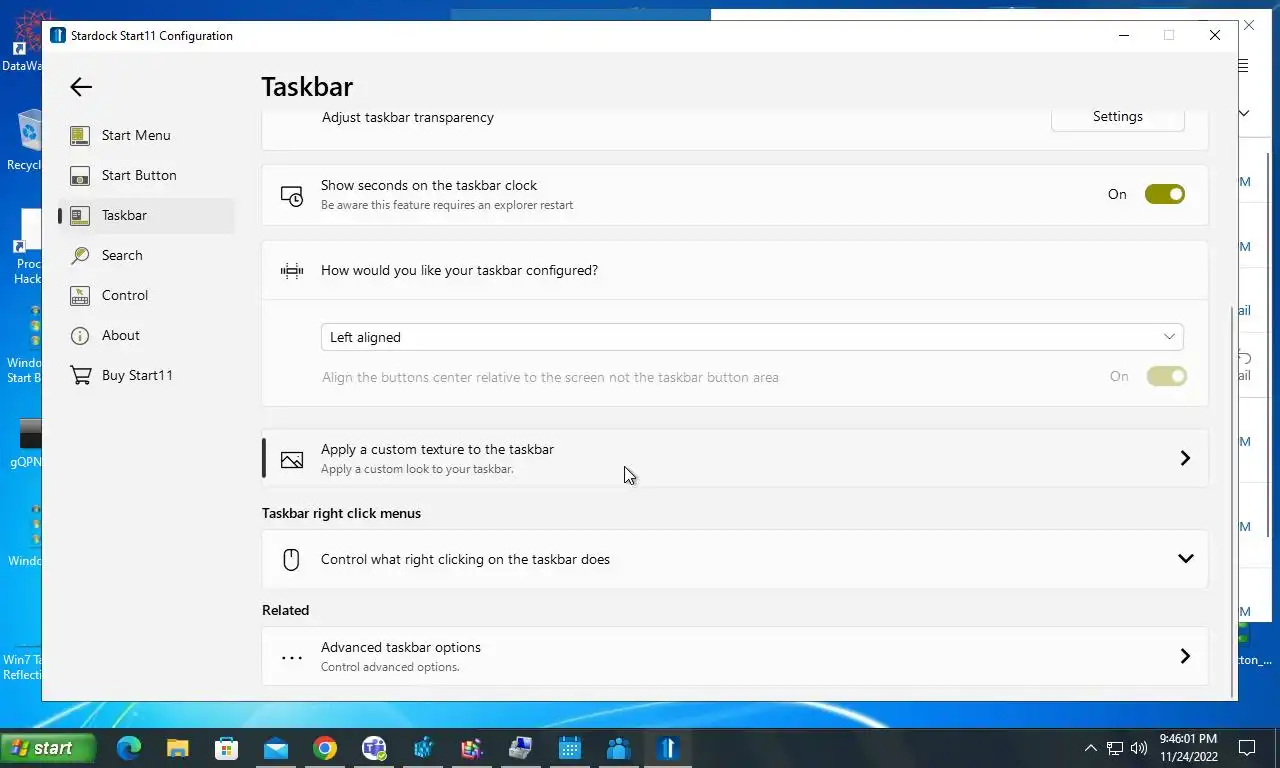1280x768 pixels.
Task: Open the Control settings section
Action: click(x=147, y=295)
